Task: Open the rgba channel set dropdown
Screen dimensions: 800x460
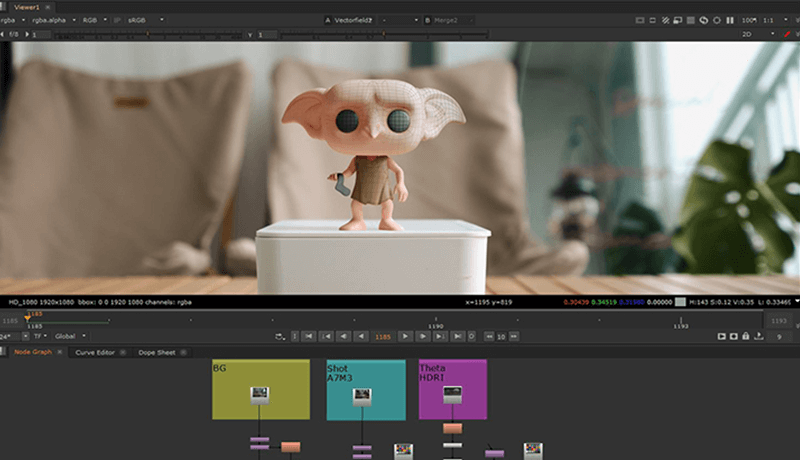Action: [x=13, y=20]
